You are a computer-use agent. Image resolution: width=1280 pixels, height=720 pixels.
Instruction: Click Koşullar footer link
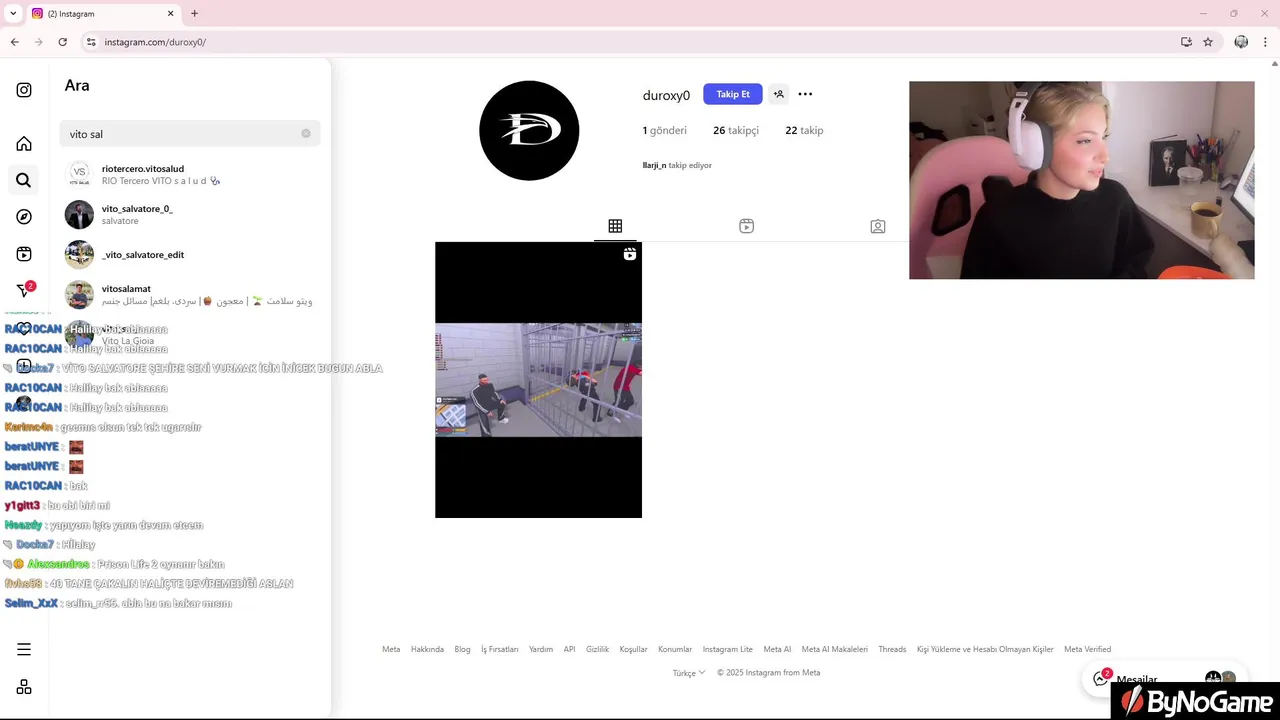coord(634,649)
